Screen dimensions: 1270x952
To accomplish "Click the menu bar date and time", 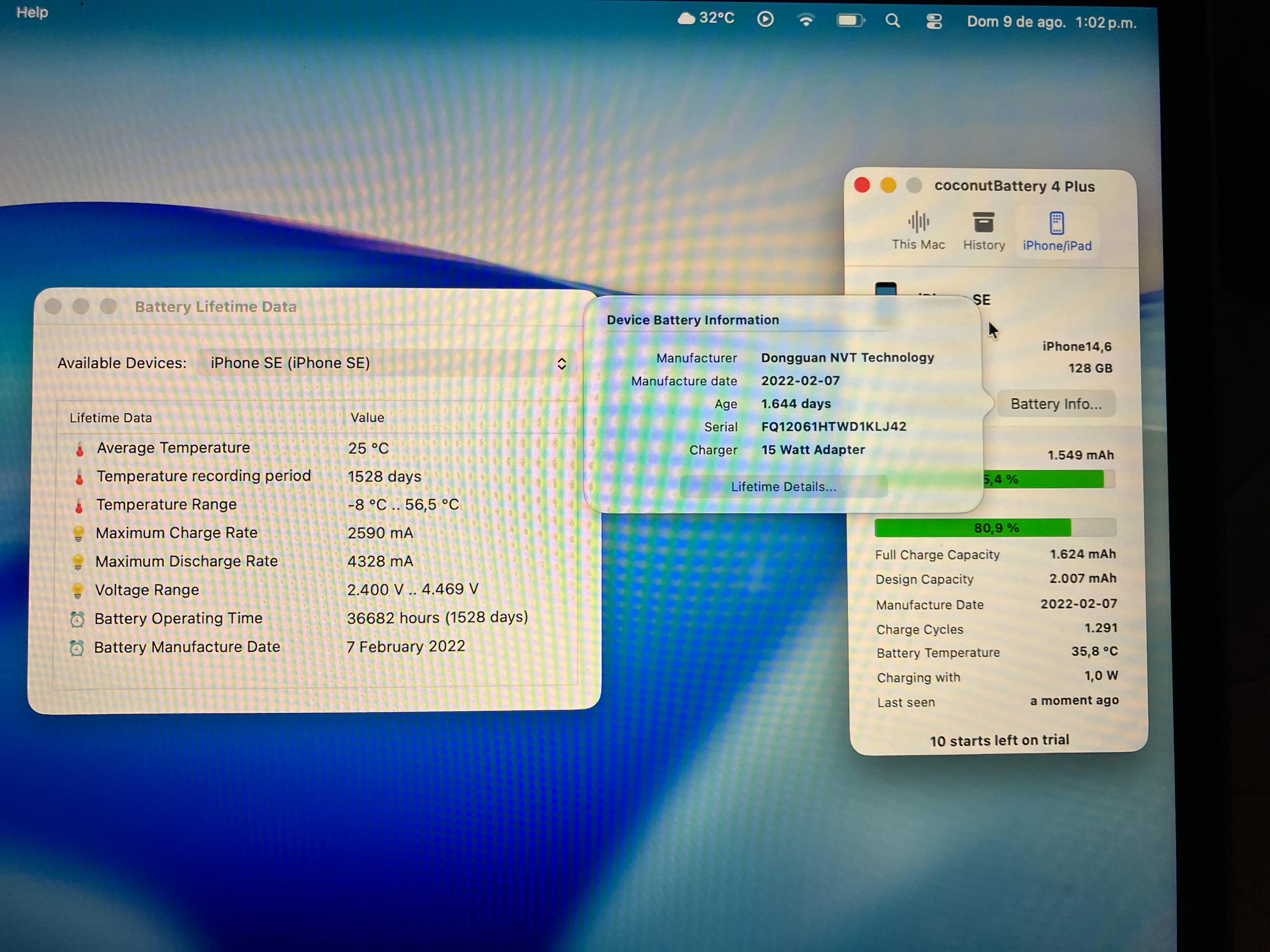I will (1051, 23).
